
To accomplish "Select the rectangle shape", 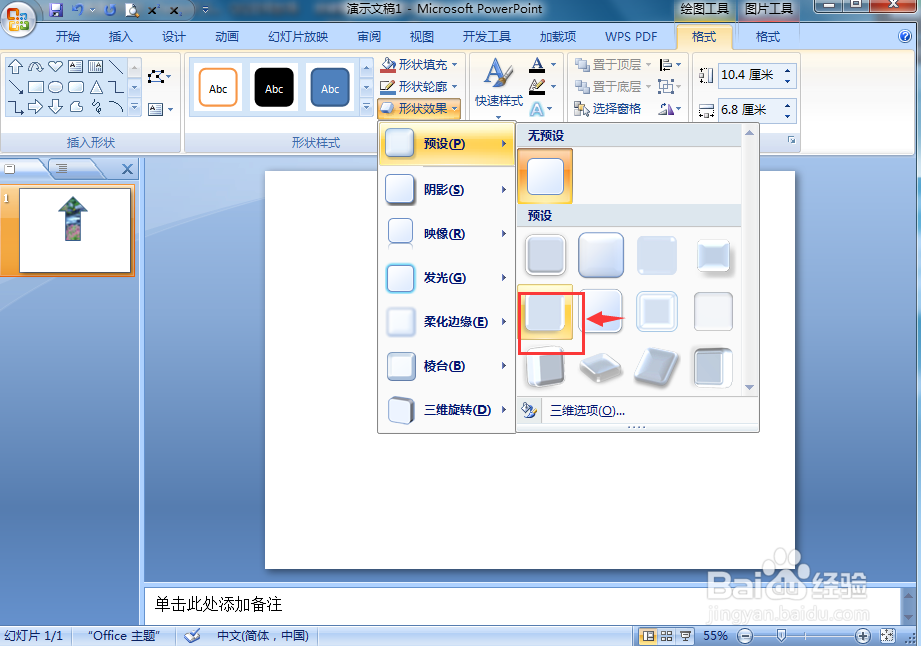I will tap(36, 88).
